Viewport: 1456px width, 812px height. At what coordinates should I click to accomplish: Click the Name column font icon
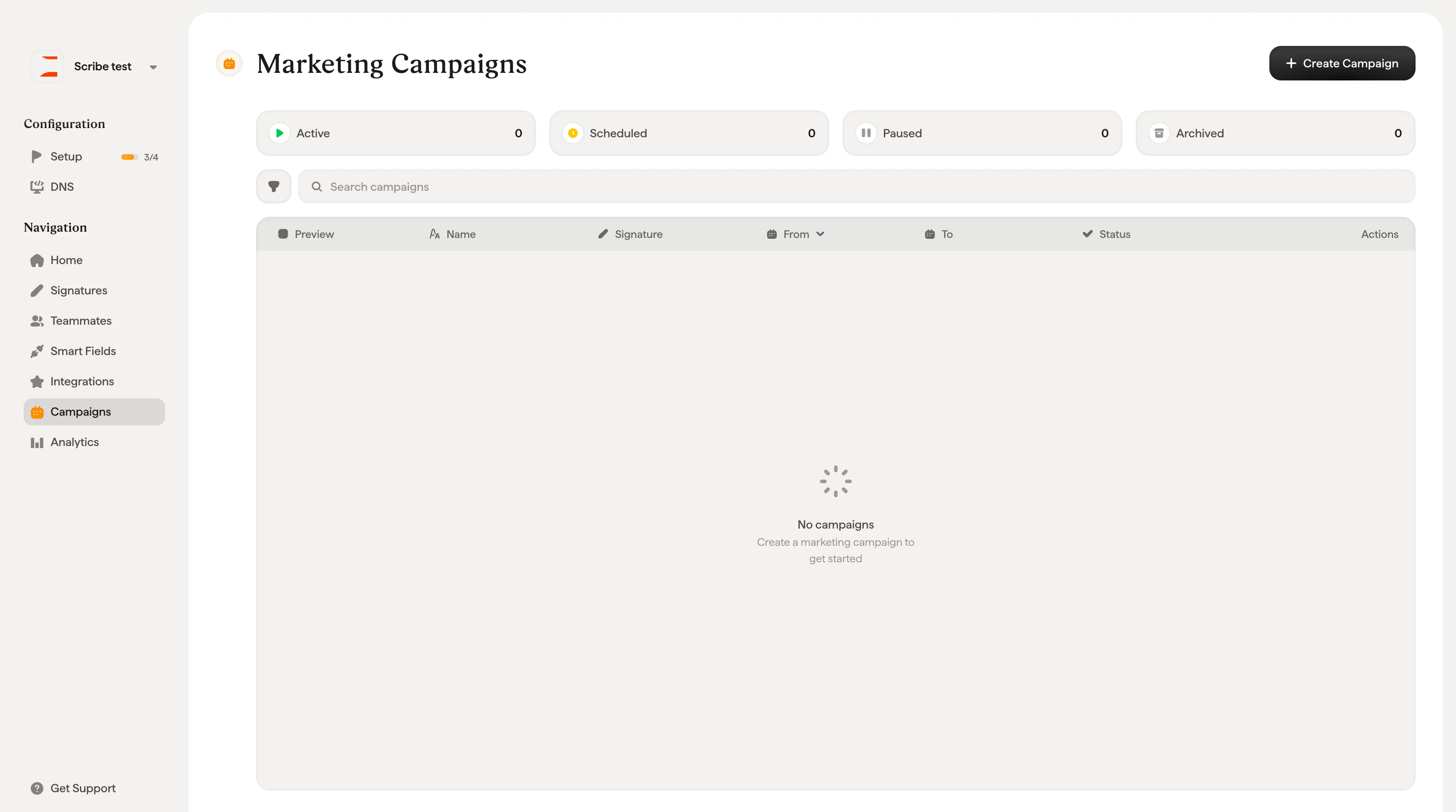click(435, 234)
